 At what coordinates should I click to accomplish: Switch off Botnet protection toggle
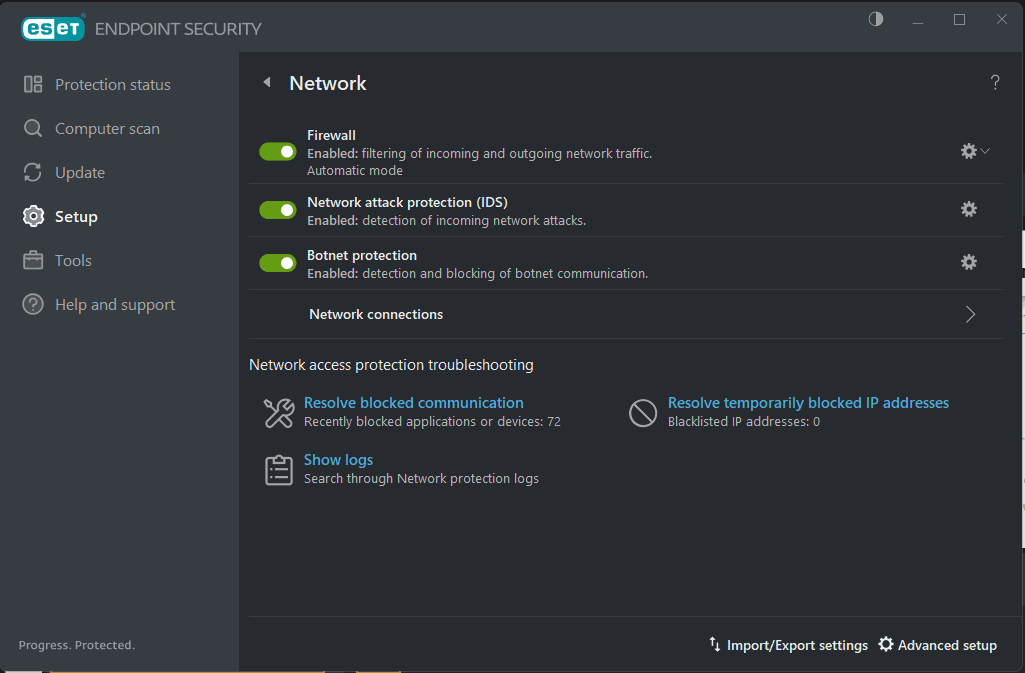(x=278, y=263)
